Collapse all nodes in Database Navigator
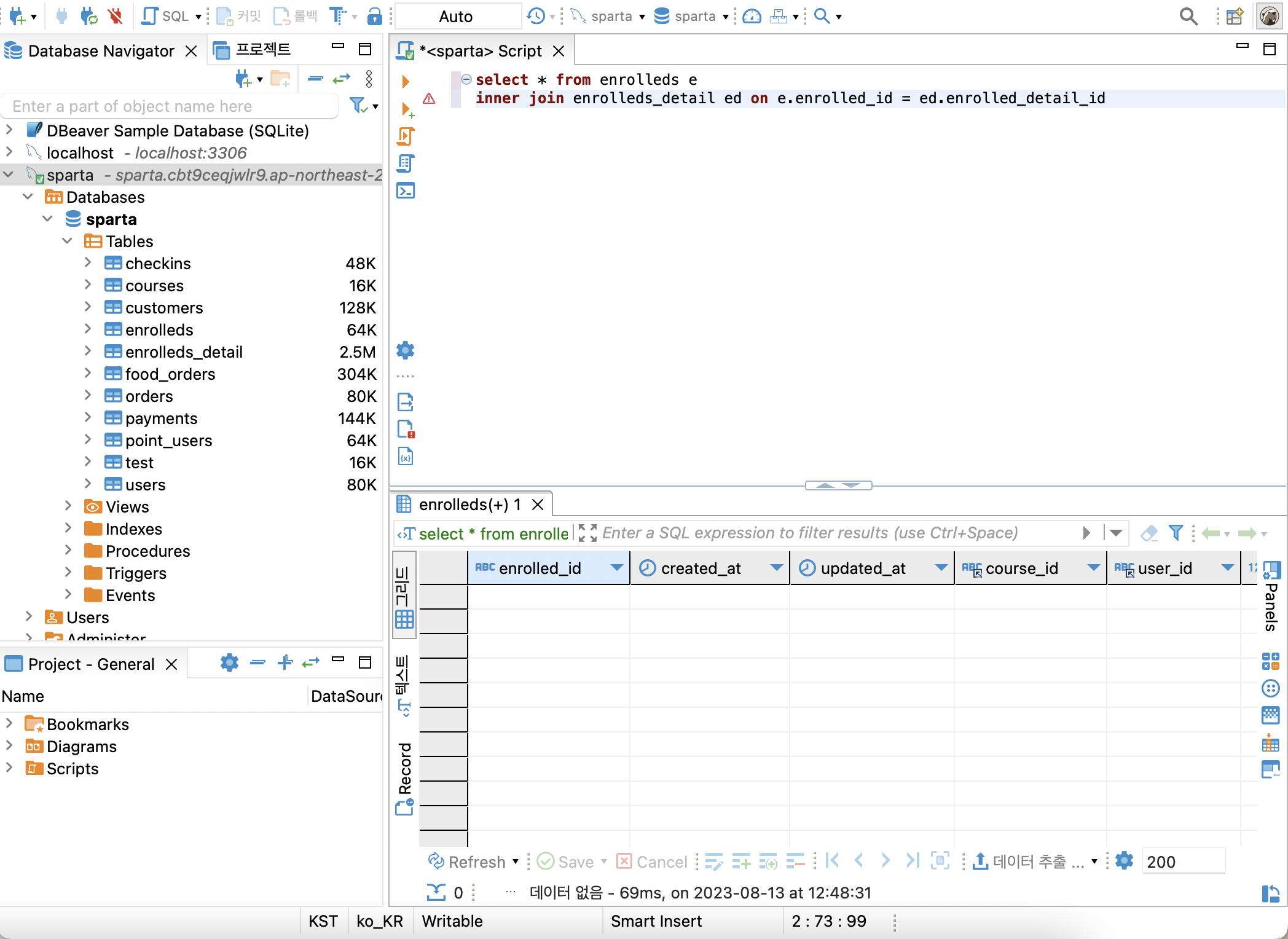The image size is (1288, 939). tap(315, 79)
